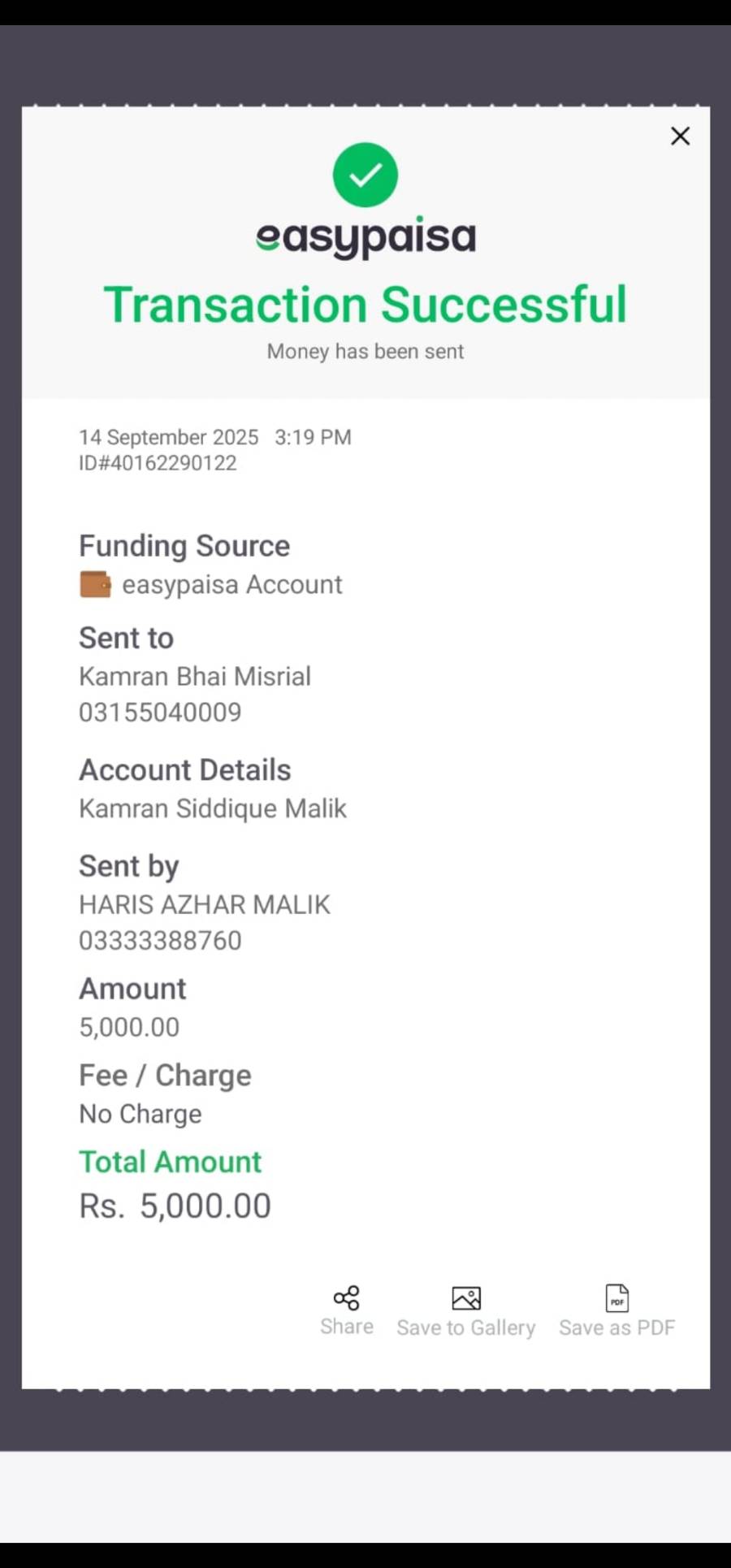Click the sender name HARIS AZHAR MALIK
Screen dimensions: 731x1568
[x=205, y=904]
